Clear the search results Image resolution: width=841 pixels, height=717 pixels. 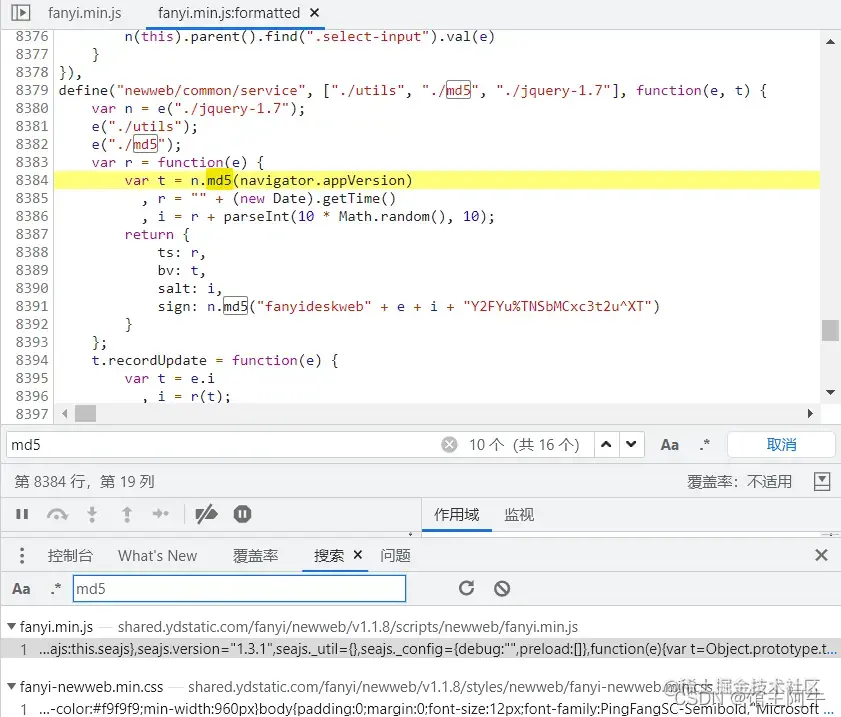[x=502, y=589]
